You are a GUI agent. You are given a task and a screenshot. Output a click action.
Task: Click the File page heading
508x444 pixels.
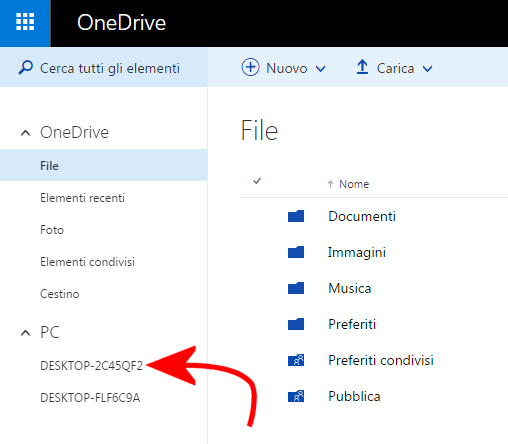coord(259,130)
